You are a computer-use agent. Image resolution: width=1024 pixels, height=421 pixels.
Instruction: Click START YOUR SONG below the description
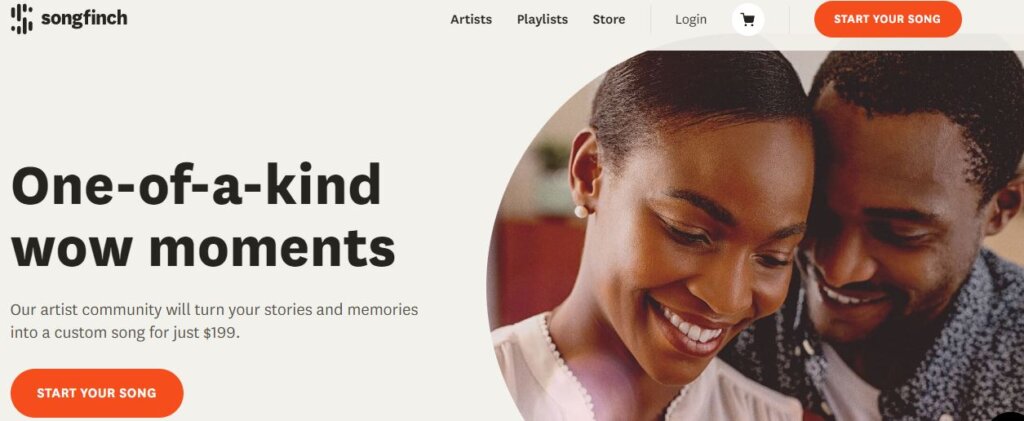tap(97, 393)
